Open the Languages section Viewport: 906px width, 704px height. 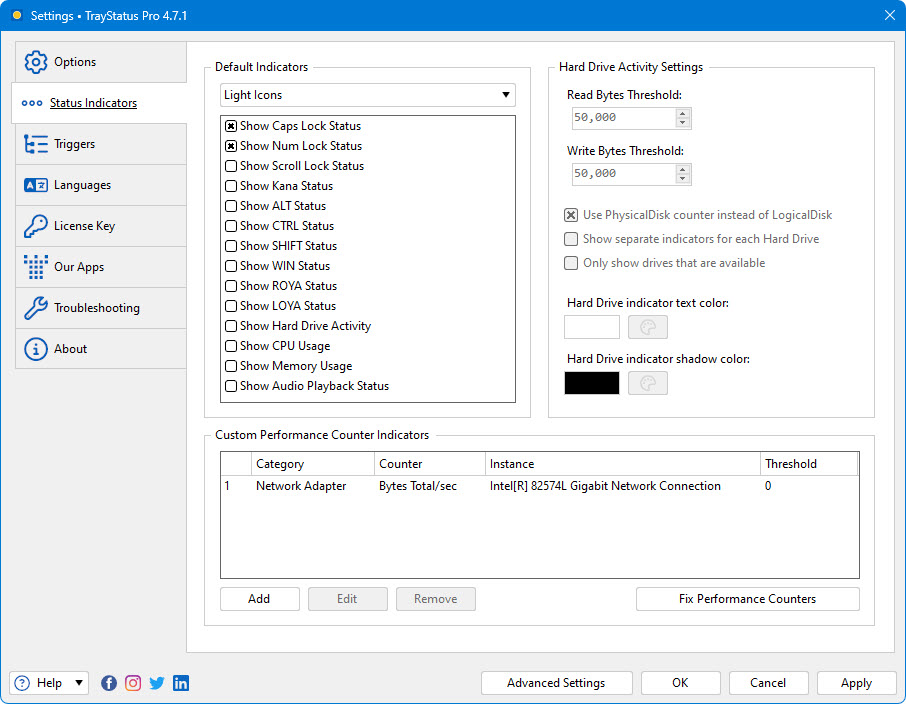pos(80,184)
